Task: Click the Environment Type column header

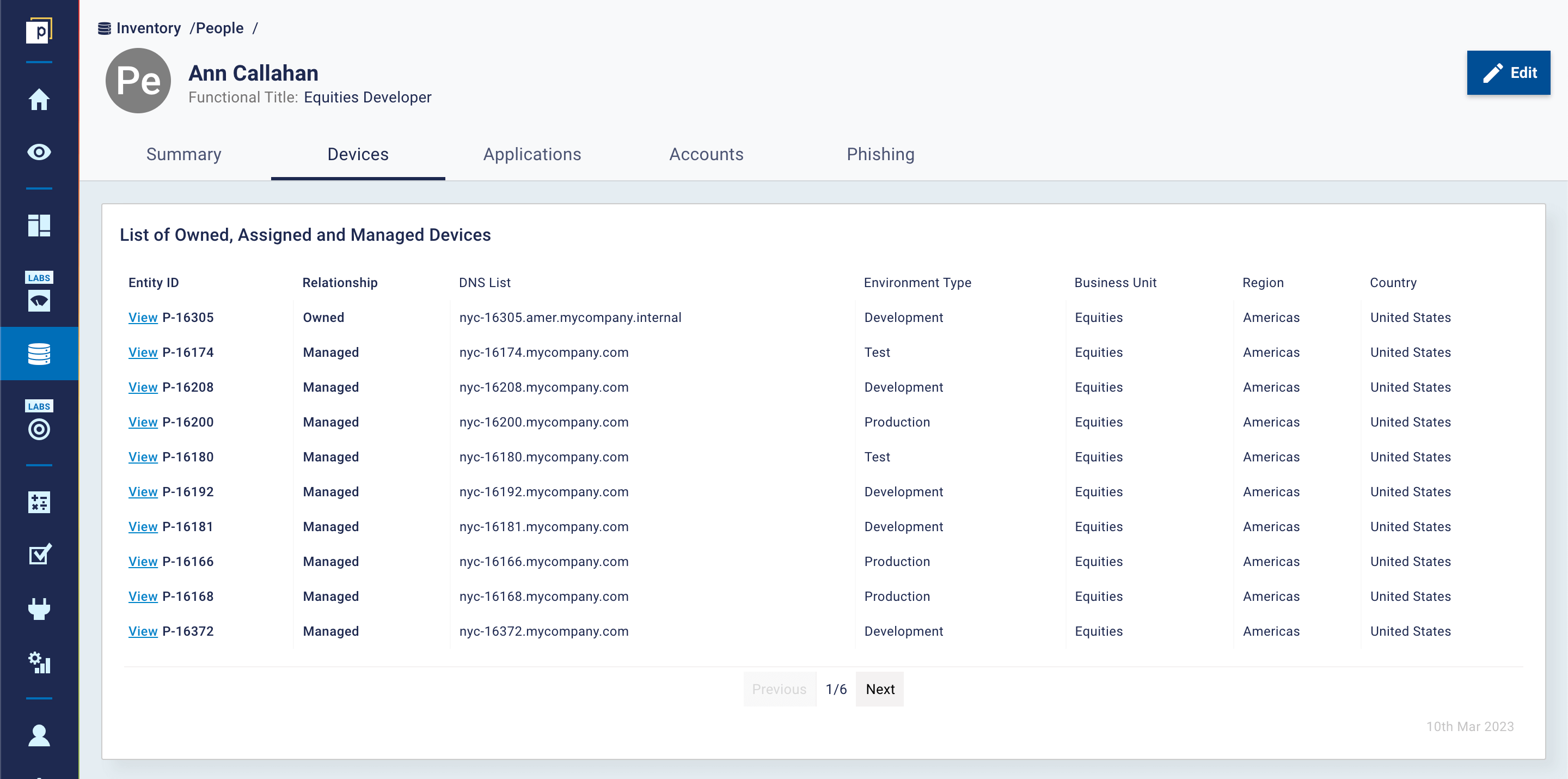Action: tap(917, 283)
